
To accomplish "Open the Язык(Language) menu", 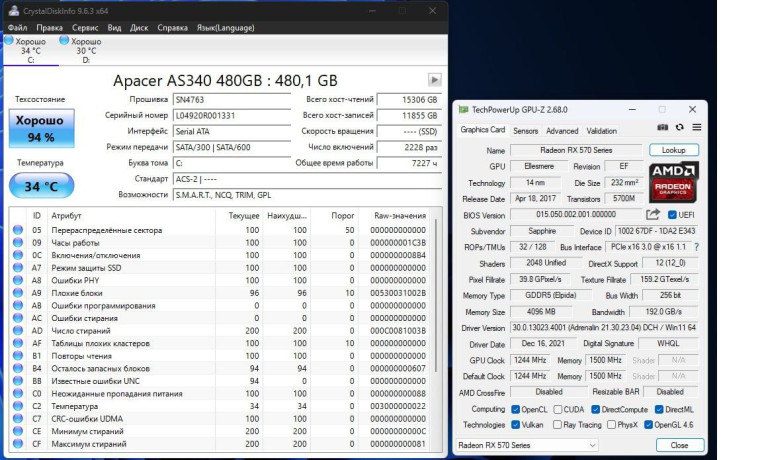I will 225,28.
